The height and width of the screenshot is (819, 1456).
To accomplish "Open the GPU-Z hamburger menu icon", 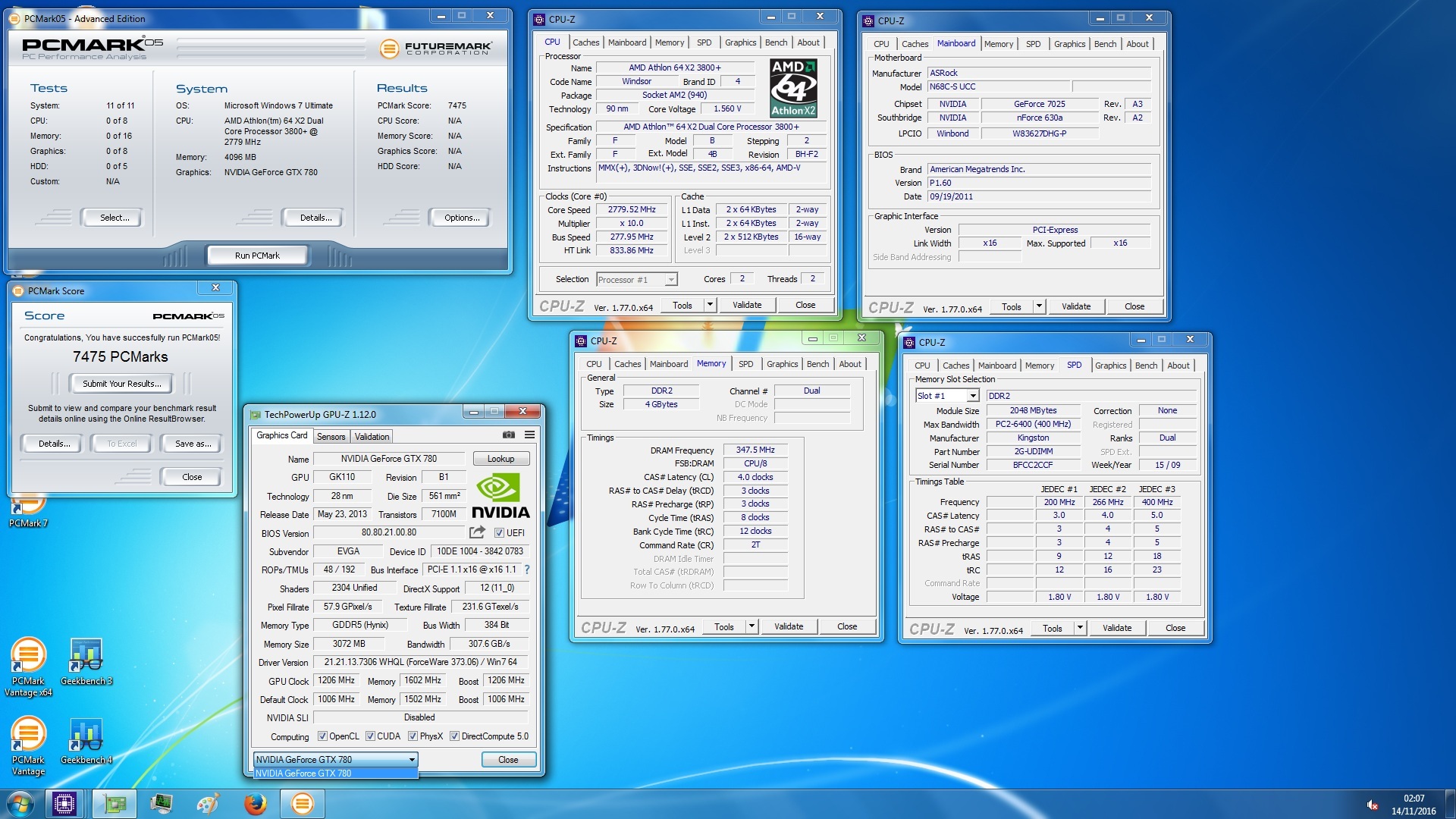I will click(x=529, y=435).
